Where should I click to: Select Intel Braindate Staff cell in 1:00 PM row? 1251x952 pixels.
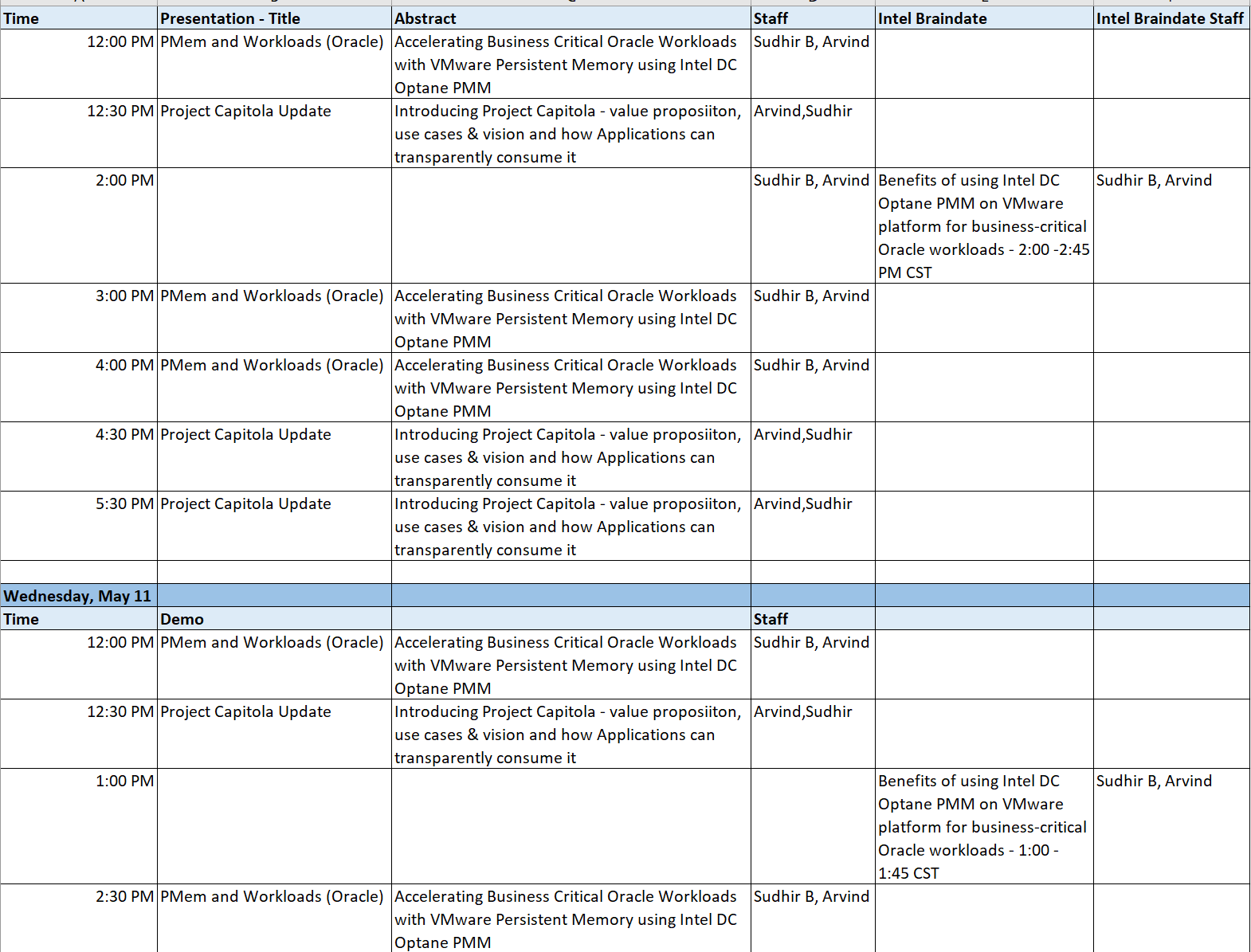click(1171, 826)
